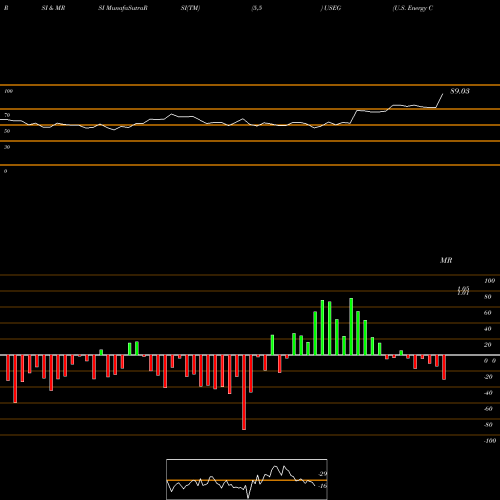
Task: Click the 80 label on the MR axis
Action: 488,297
